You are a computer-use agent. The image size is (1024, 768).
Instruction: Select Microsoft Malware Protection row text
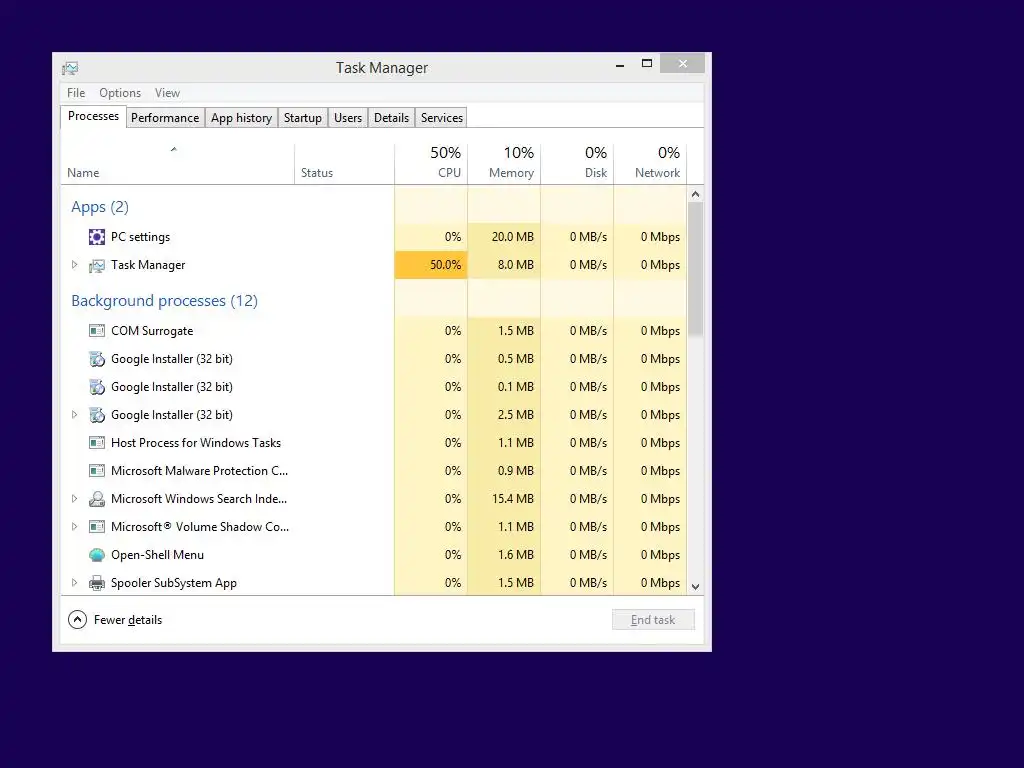click(x=199, y=471)
